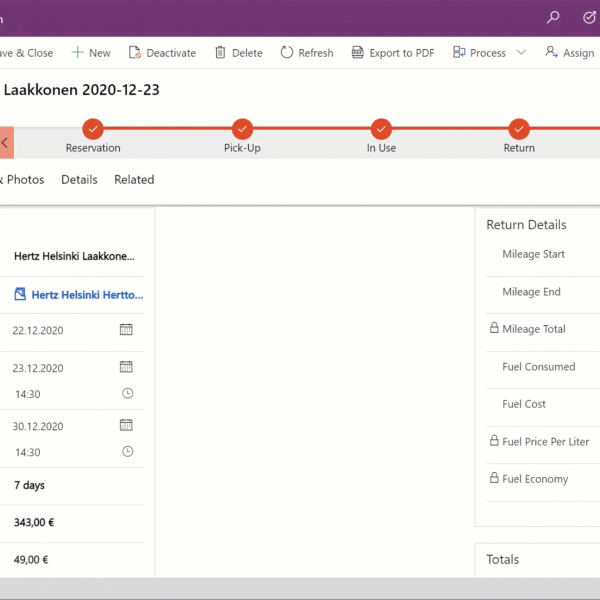The image size is (600, 600).
Task: Click the Reservation stage label
Action: [x=93, y=148]
